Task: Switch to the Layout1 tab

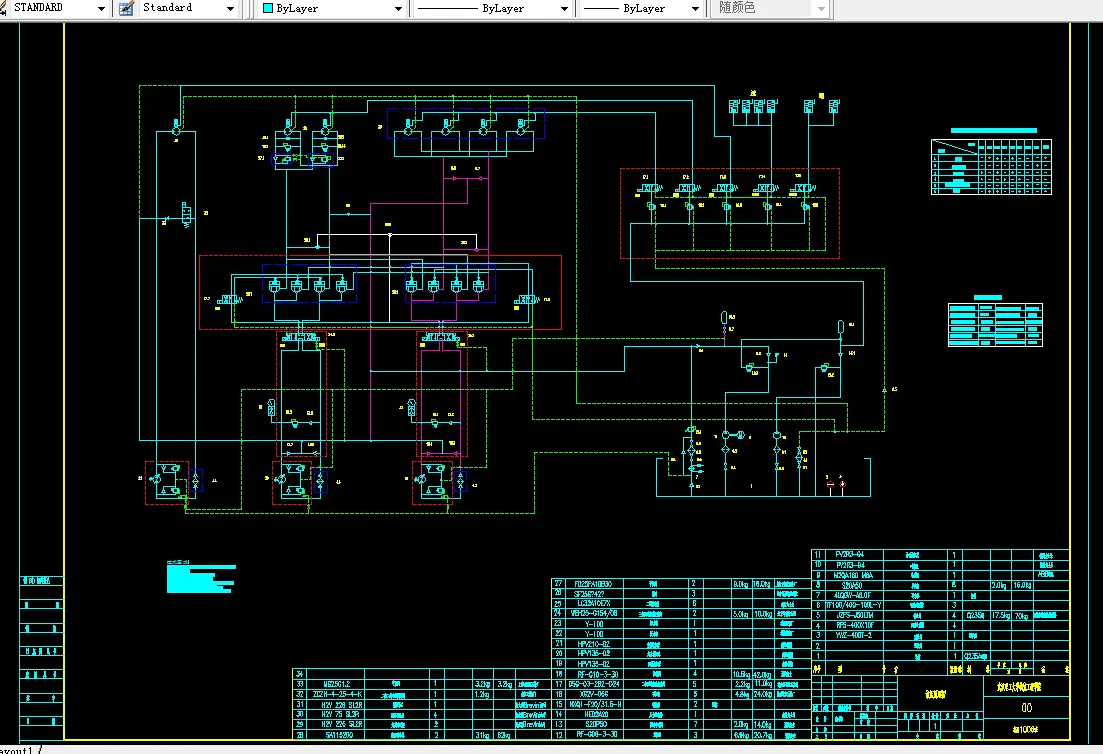Action: (x=17, y=750)
